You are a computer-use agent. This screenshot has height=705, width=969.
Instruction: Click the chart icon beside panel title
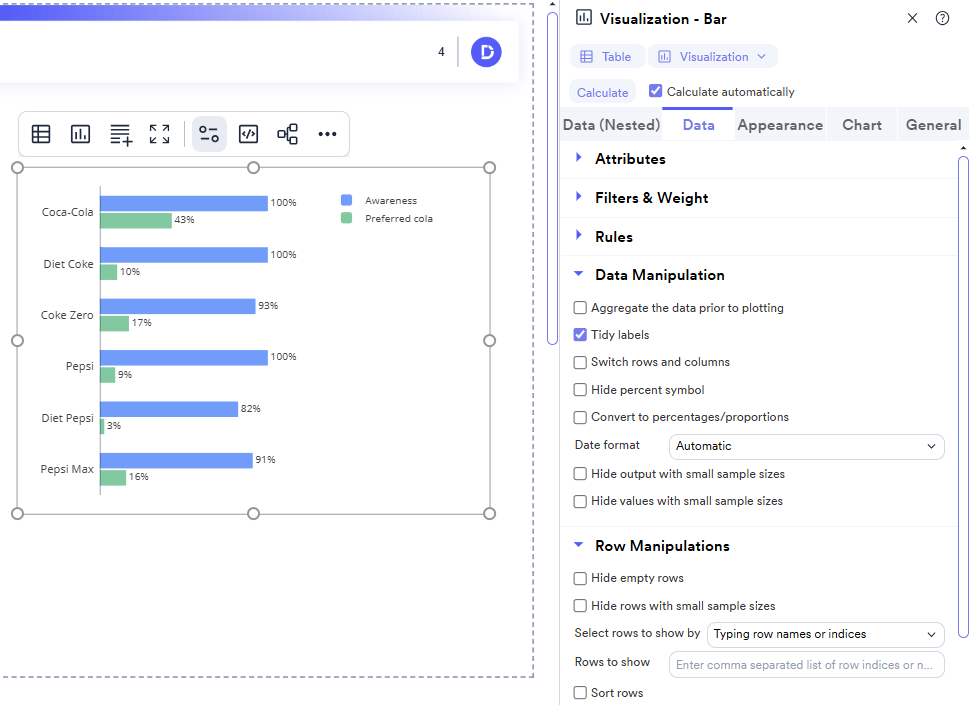583,17
